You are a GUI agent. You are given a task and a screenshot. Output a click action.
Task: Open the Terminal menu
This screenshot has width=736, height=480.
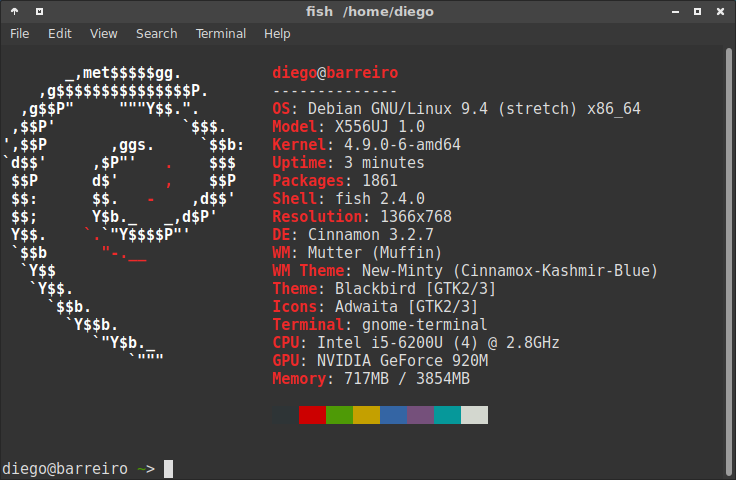(221, 34)
